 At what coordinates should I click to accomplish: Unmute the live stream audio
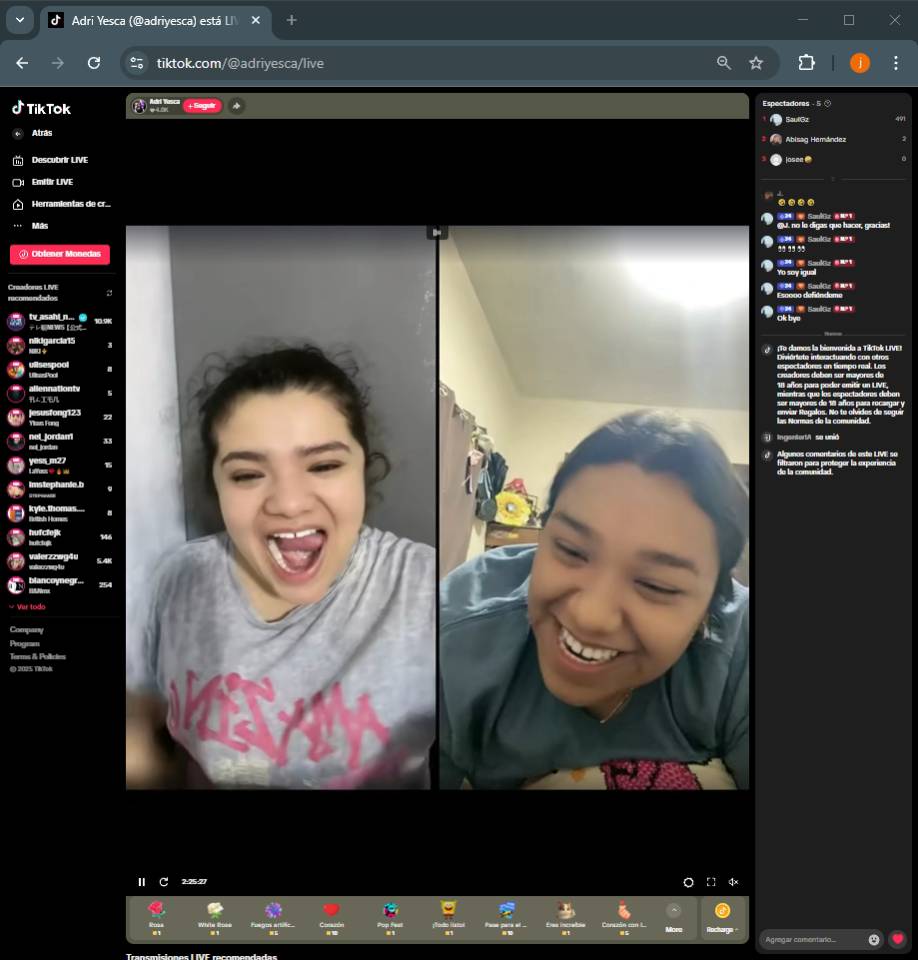[733, 882]
